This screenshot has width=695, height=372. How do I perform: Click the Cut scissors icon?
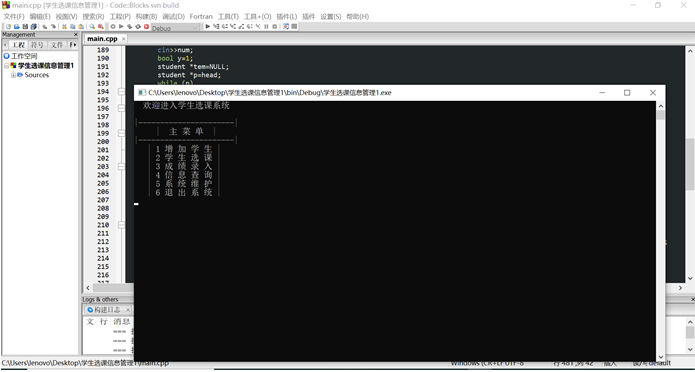[64, 27]
